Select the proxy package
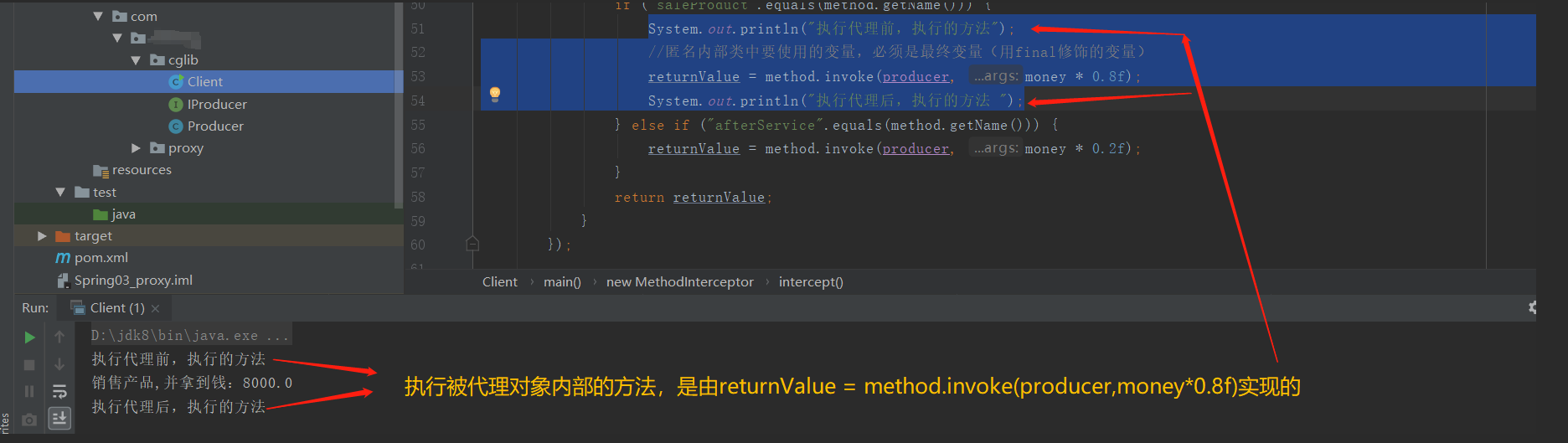Image resolution: width=1568 pixels, height=443 pixels. (185, 147)
